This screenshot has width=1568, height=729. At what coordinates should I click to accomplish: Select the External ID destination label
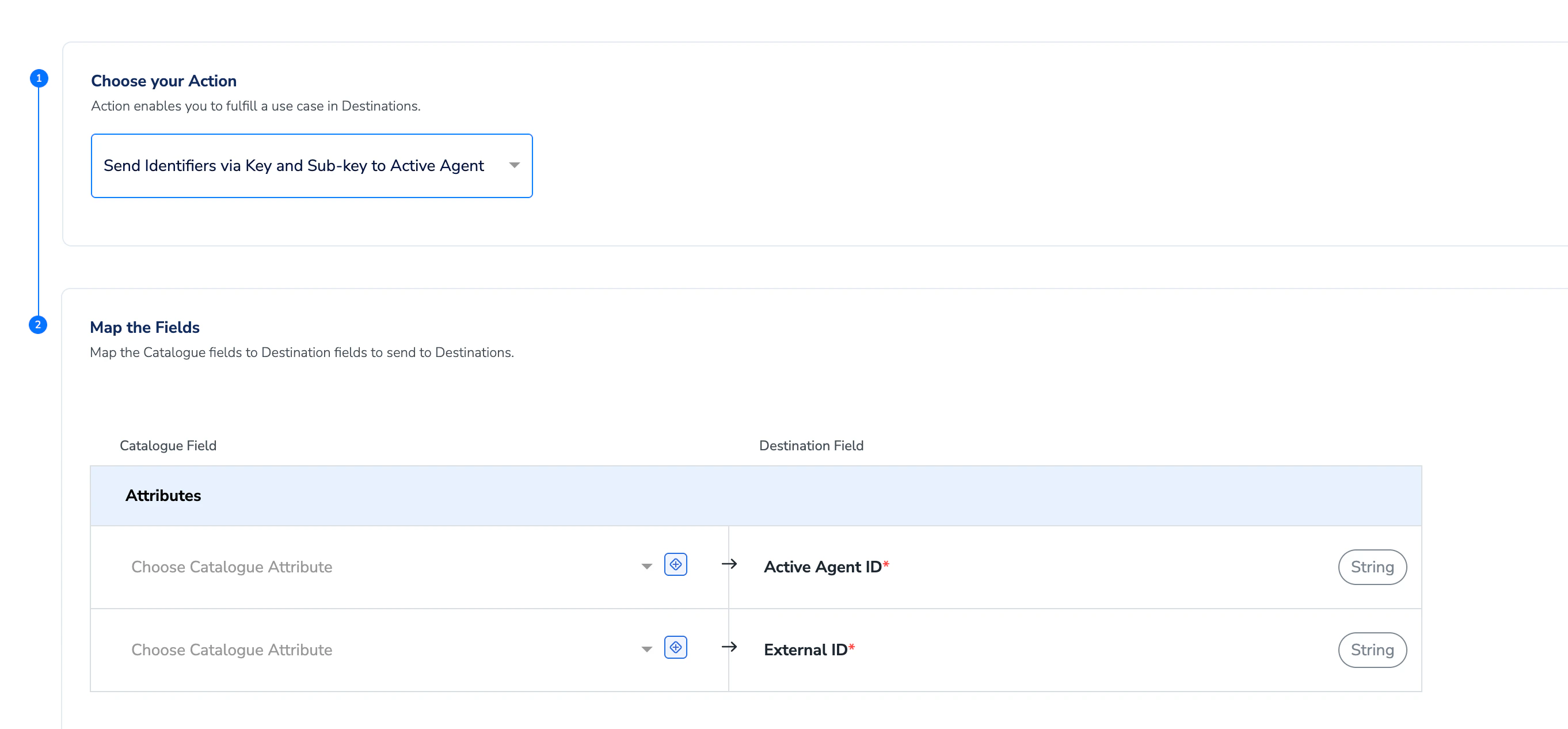coord(805,650)
